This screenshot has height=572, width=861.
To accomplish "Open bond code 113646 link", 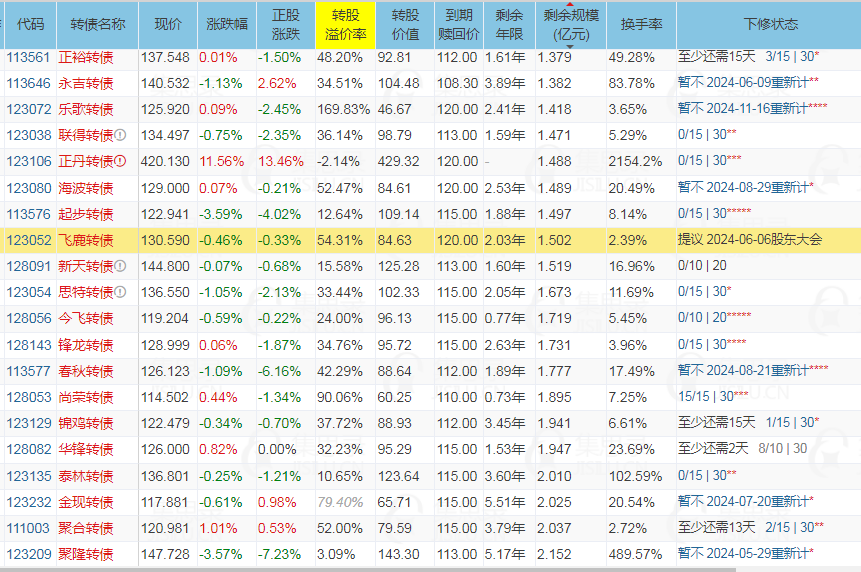I will click(x=28, y=83).
